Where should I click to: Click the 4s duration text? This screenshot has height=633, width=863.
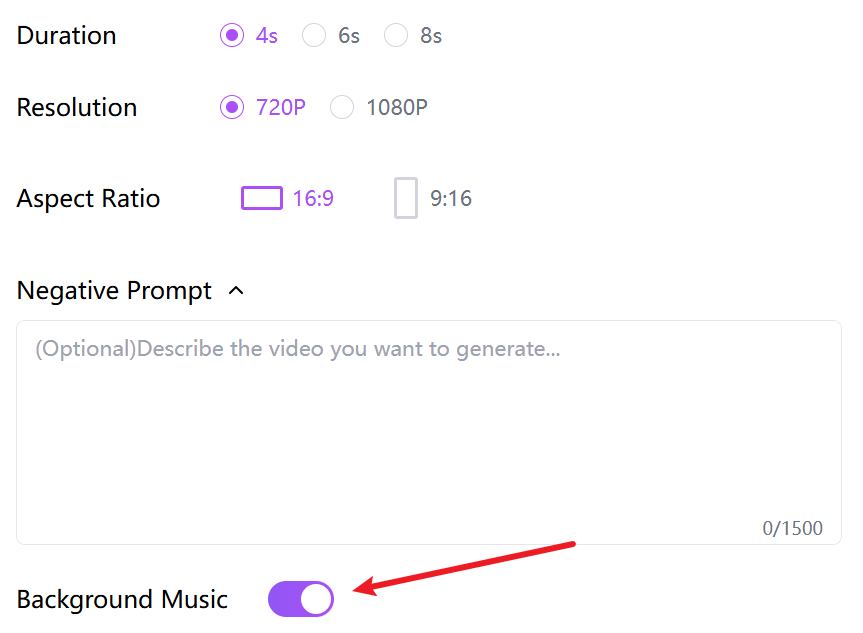(265, 34)
